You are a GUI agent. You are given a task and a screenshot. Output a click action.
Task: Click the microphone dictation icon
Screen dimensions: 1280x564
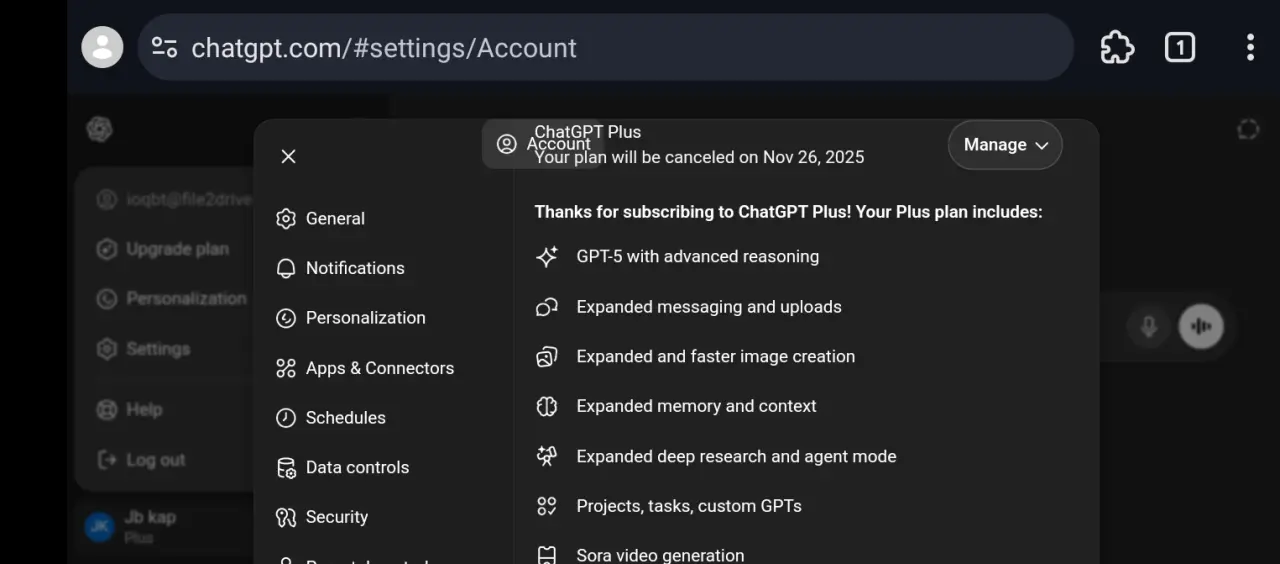coord(1149,327)
